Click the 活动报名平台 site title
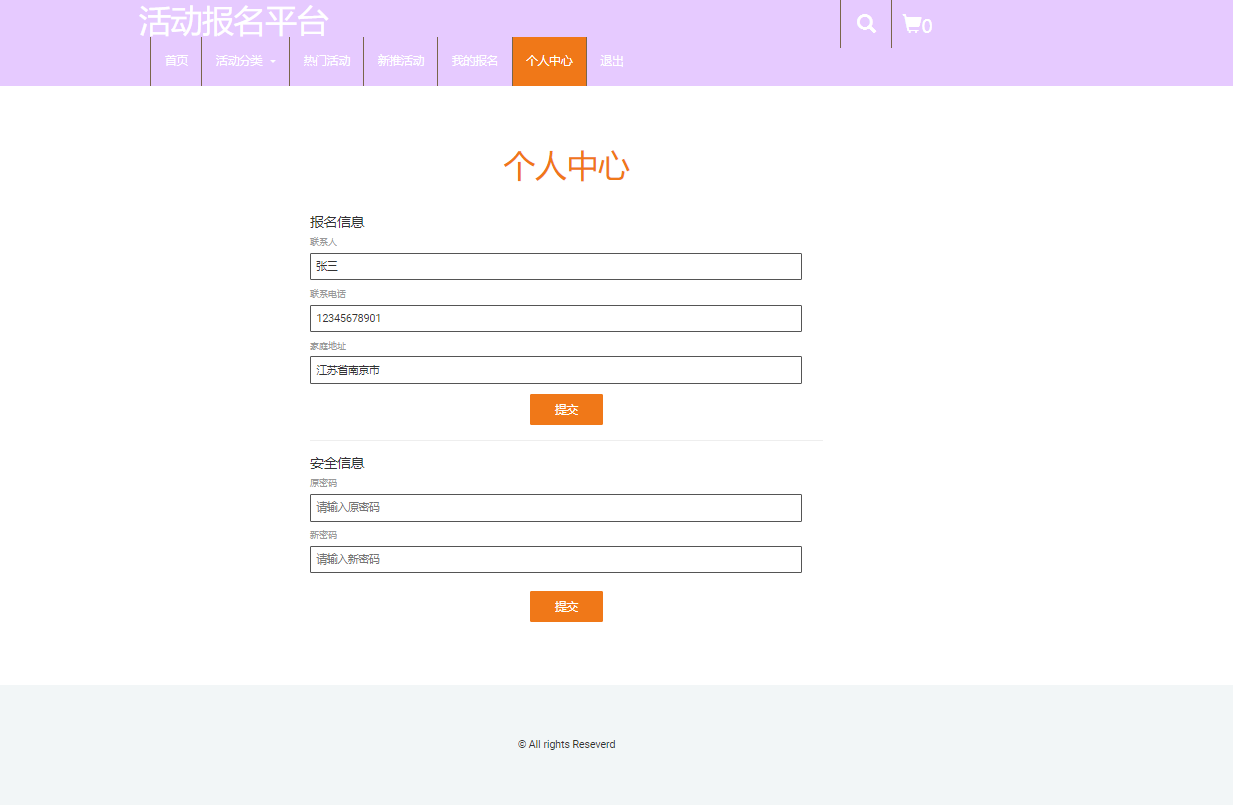Viewport: 1233px width, 812px height. 234,21
